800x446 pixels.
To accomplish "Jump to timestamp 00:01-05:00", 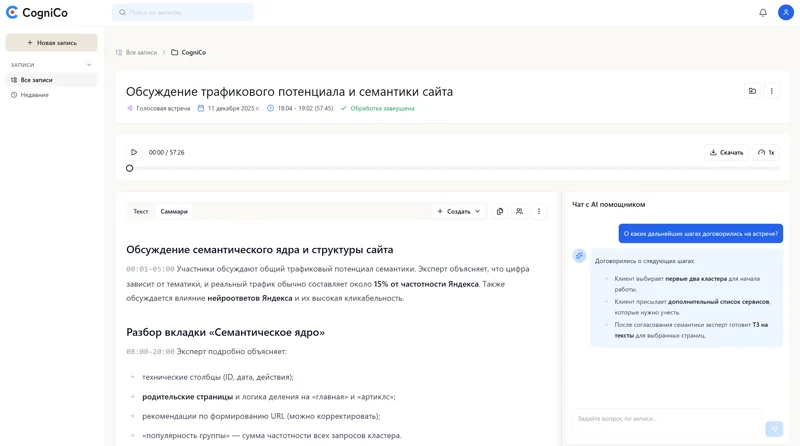I will tap(150, 269).
